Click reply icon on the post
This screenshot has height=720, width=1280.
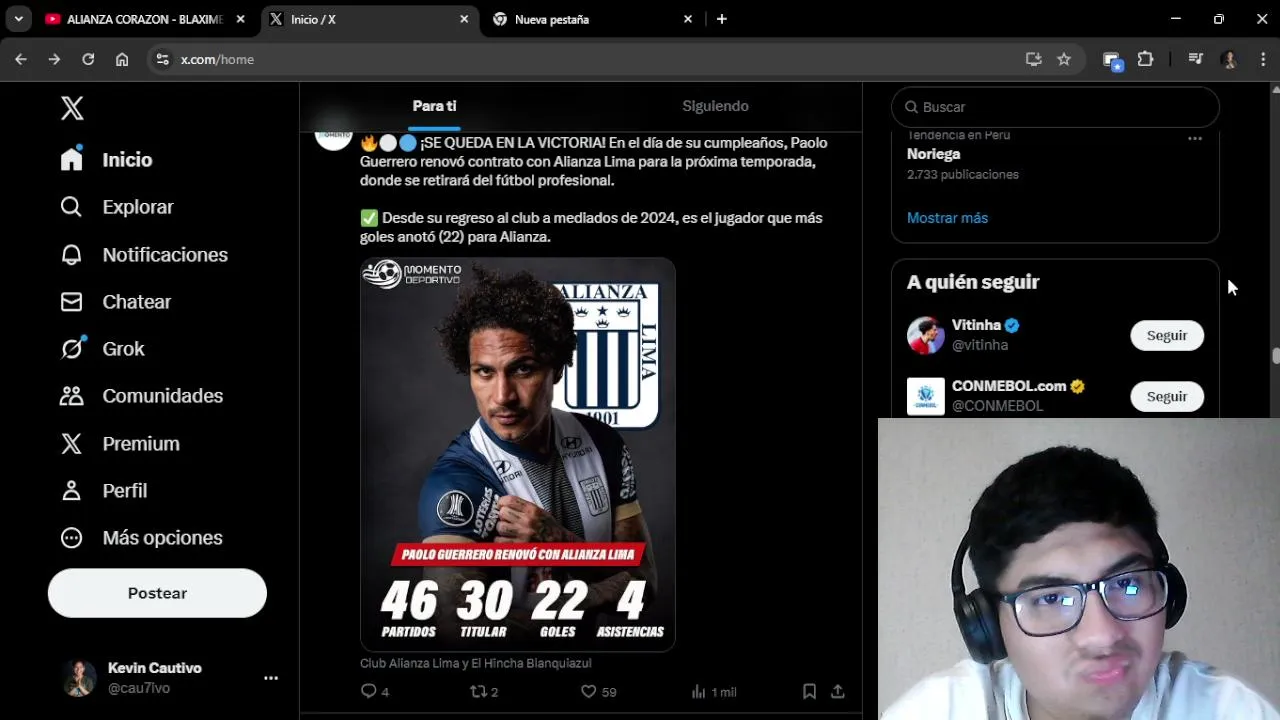[x=368, y=691]
